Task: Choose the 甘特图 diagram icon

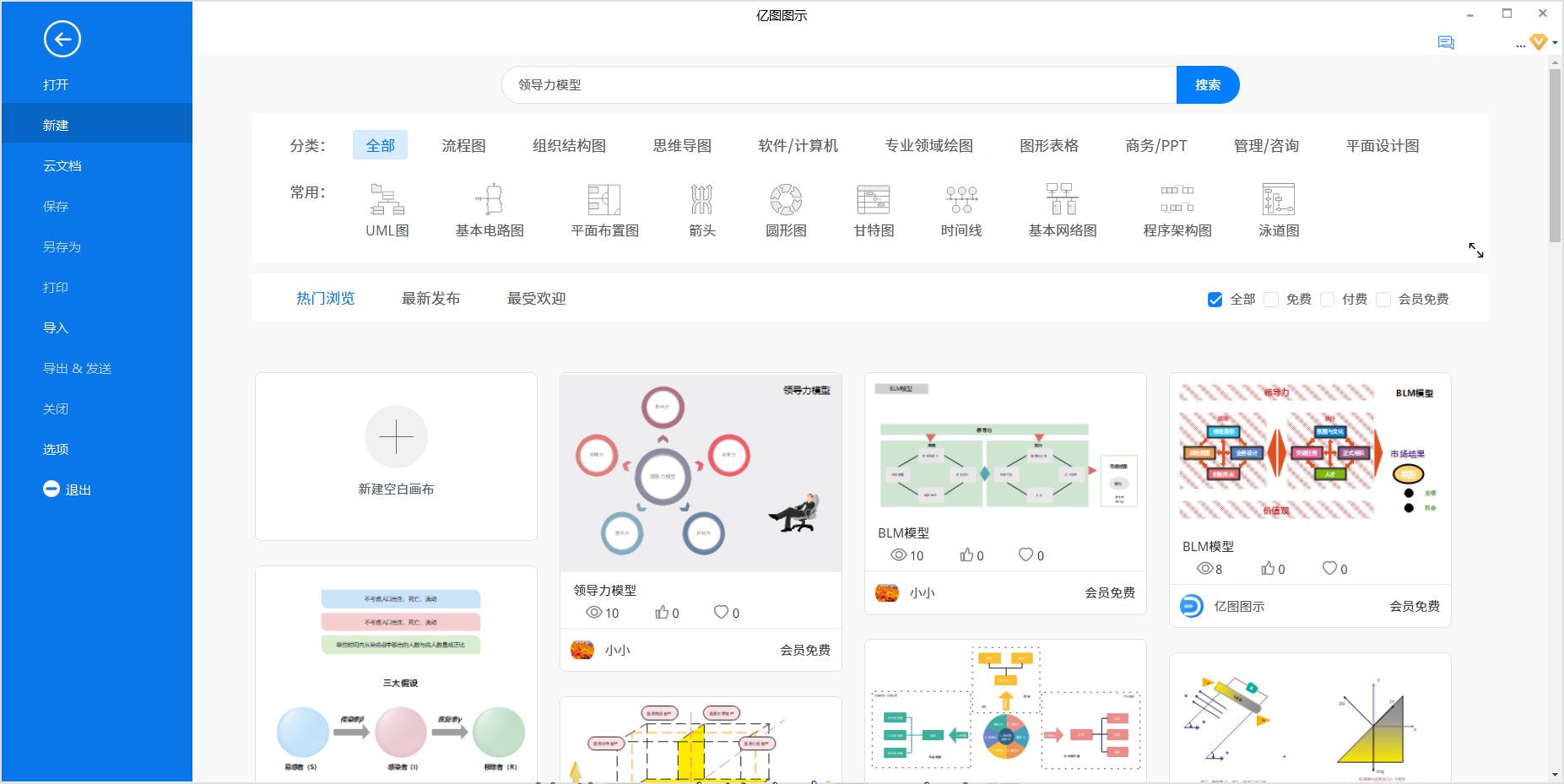Action: (873, 200)
